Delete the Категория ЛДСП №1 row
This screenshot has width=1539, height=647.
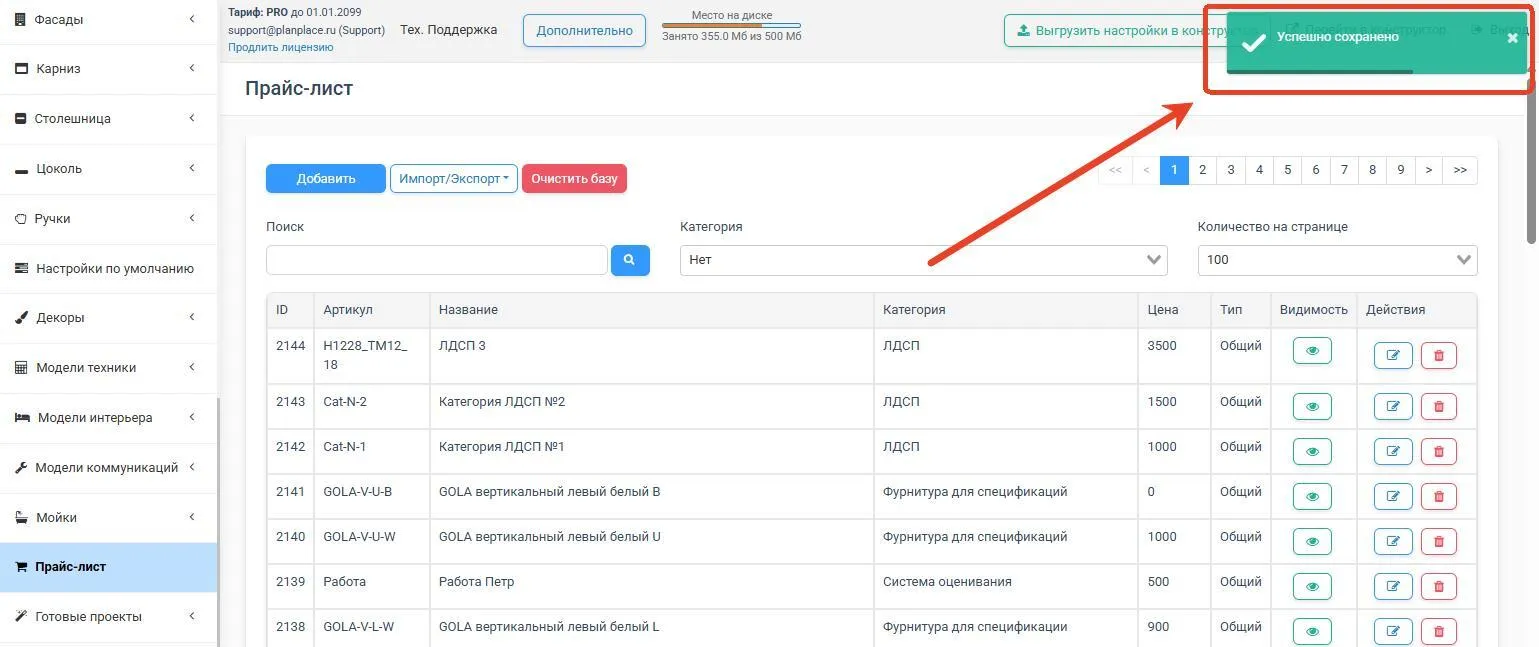click(x=1439, y=451)
